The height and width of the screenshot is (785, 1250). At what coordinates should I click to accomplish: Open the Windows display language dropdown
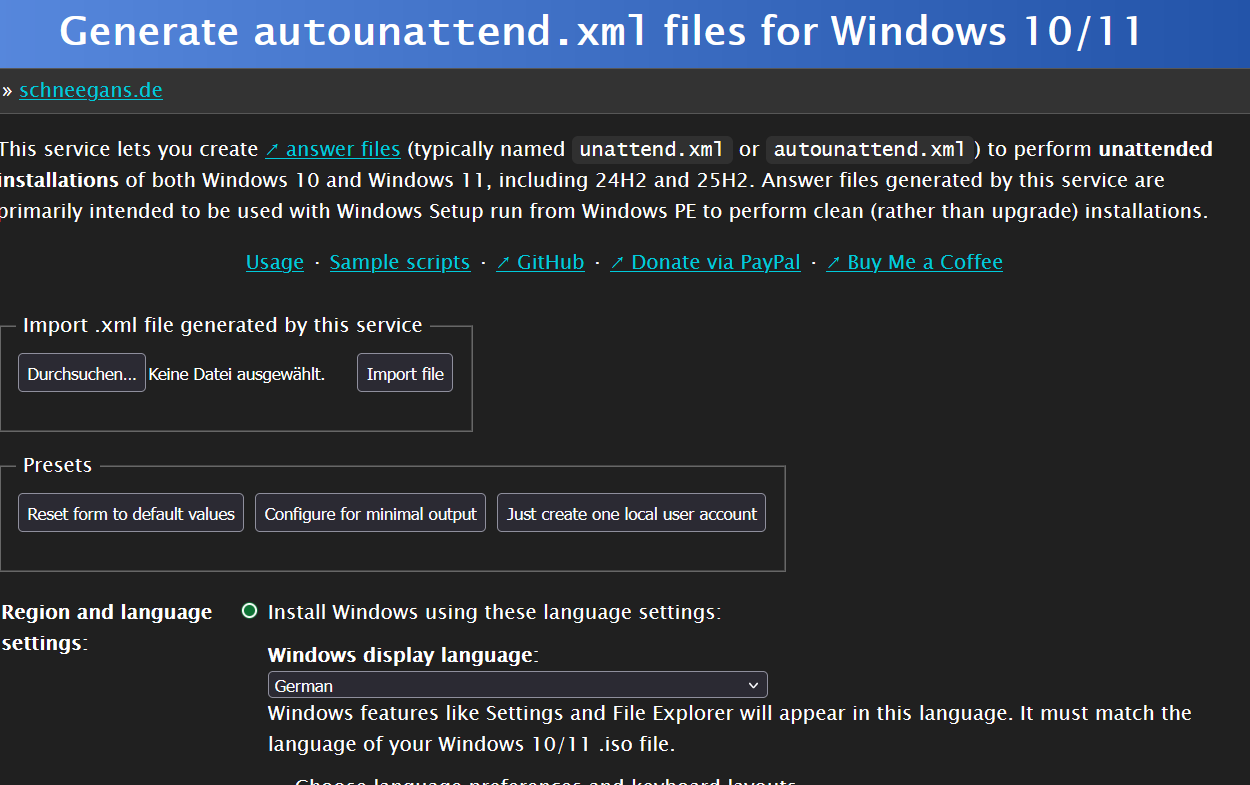coord(517,685)
